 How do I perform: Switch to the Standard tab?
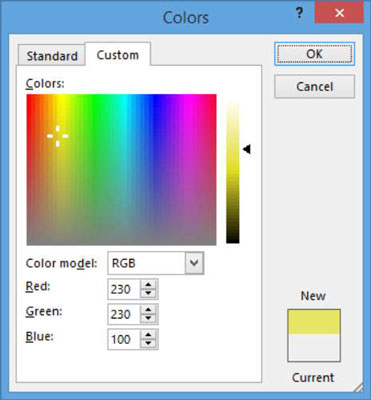[52, 56]
